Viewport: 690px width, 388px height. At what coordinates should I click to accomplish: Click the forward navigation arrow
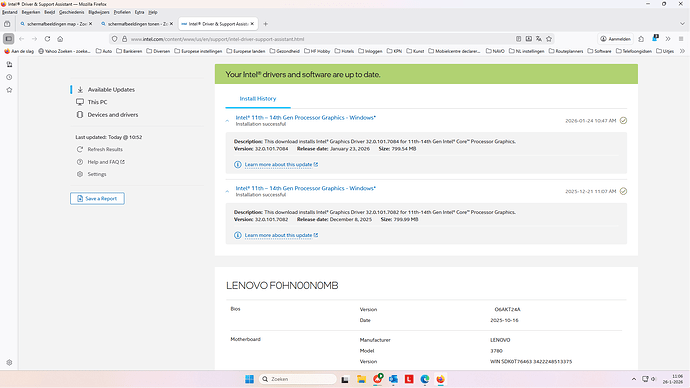34,39
